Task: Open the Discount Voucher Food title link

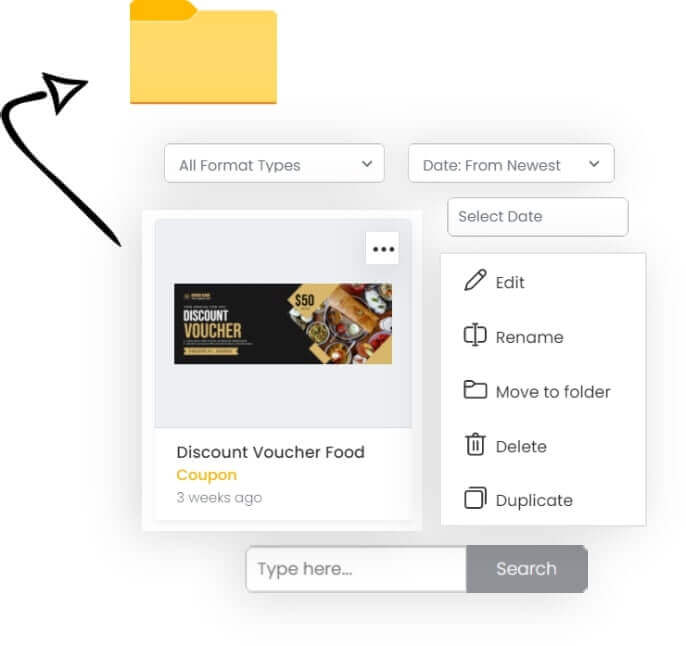Action: pos(270,452)
